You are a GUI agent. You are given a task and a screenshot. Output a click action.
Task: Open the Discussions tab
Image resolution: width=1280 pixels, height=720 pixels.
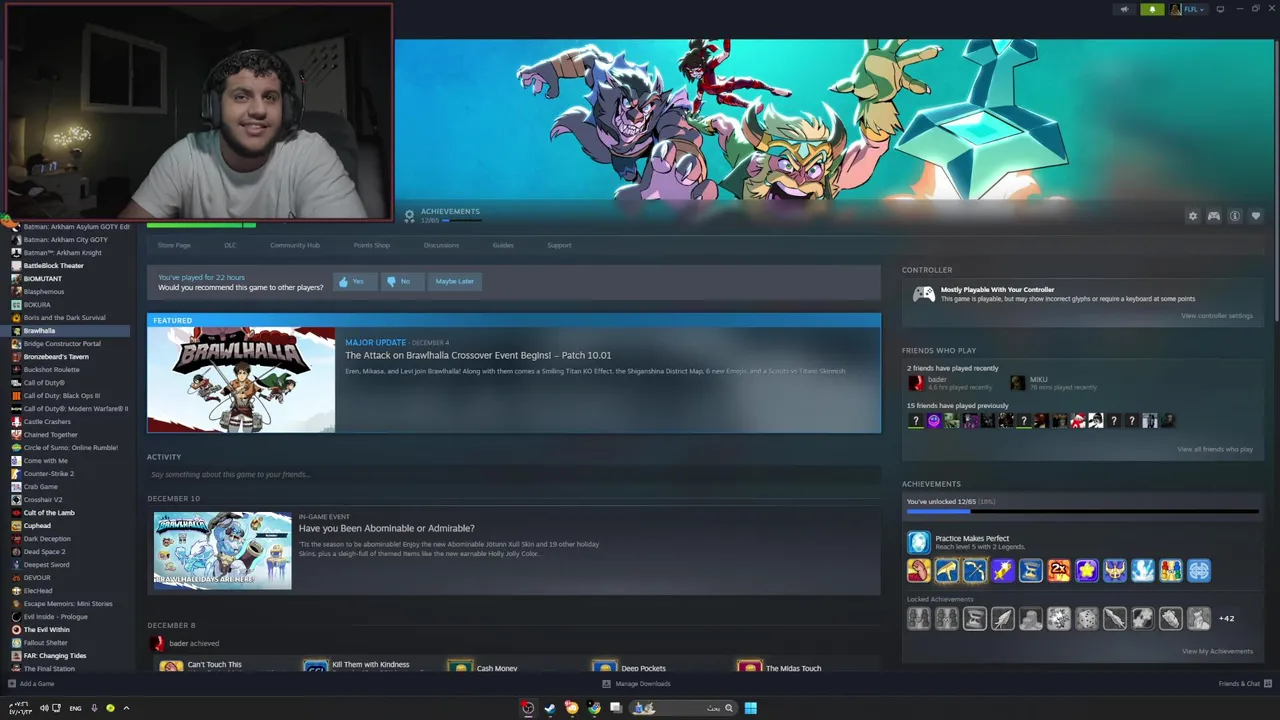click(x=441, y=245)
